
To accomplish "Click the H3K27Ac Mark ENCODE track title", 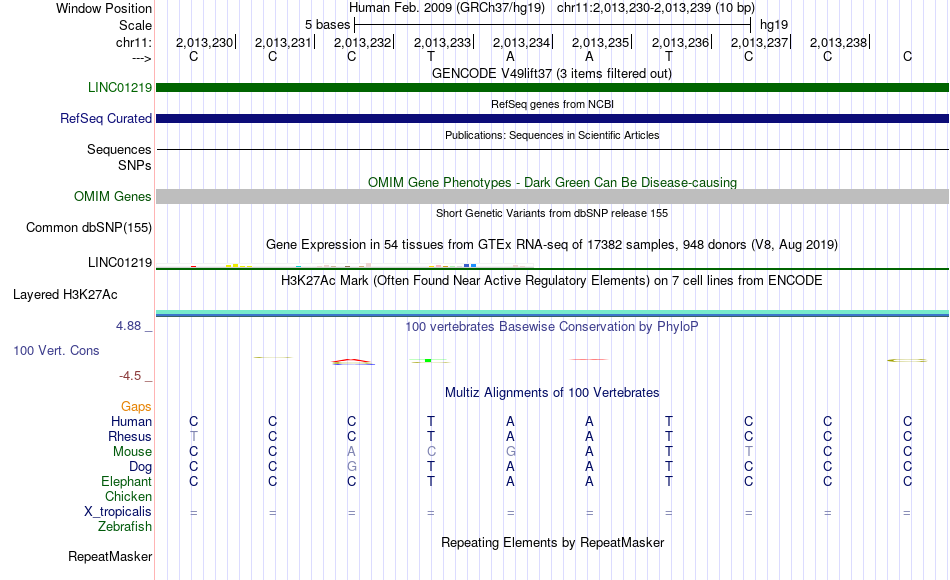I will (552, 281).
